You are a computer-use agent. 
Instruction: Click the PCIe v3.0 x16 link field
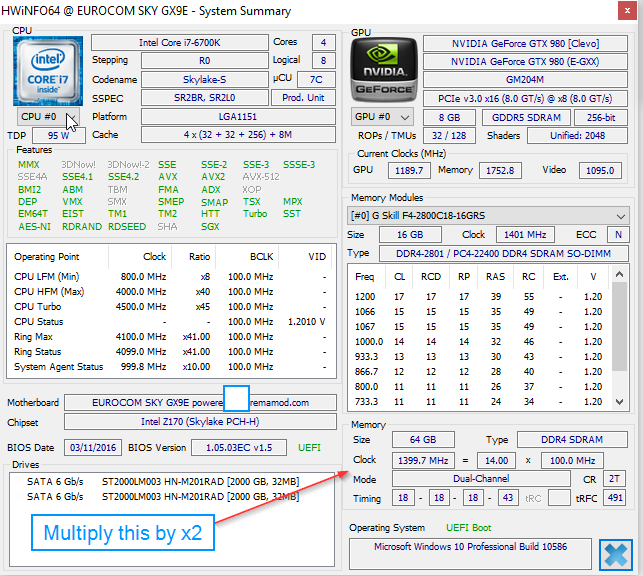(x=525, y=99)
